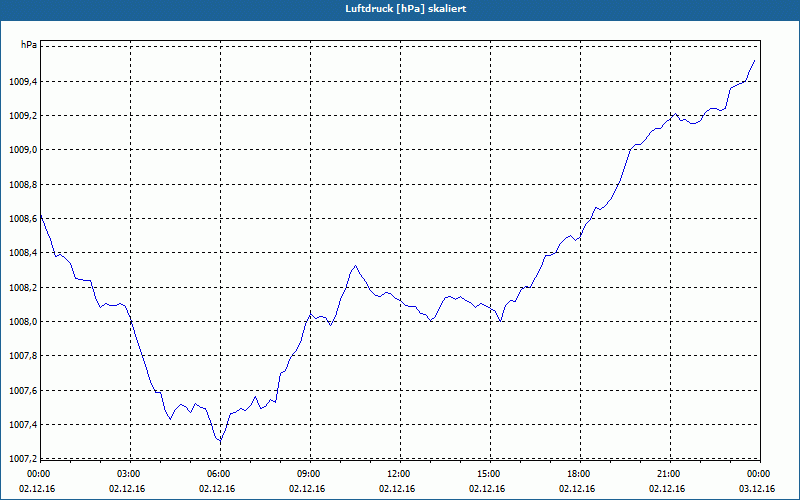Click the 06:00 time label

219,474
